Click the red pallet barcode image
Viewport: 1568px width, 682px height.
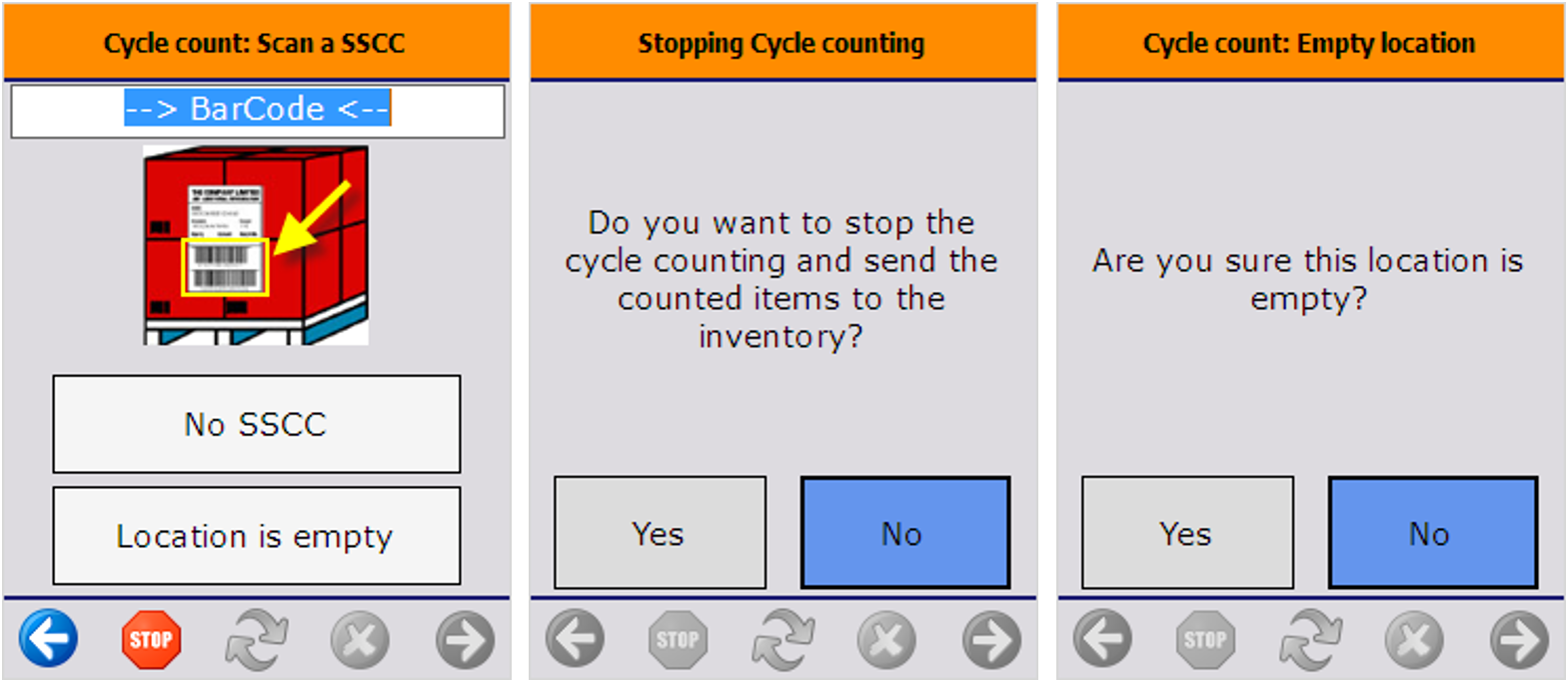tap(256, 245)
